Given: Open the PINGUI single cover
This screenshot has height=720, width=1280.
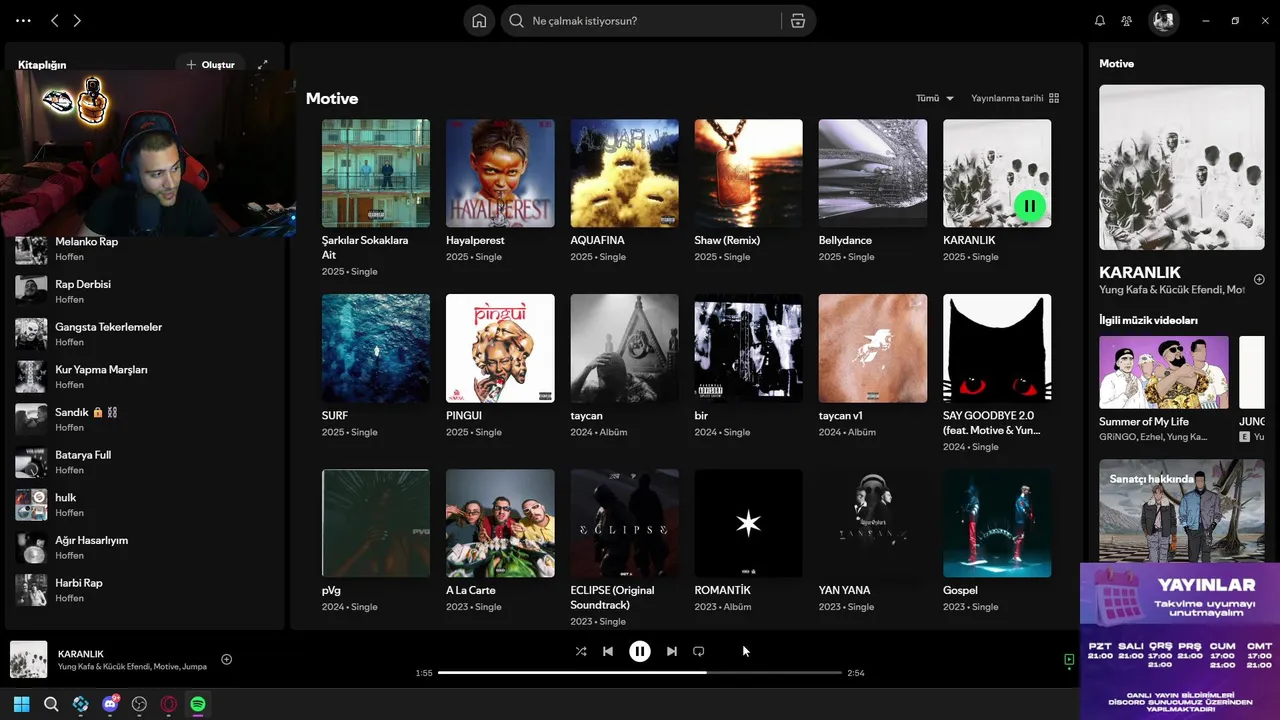Looking at the screenshot, I should (500, 348).
